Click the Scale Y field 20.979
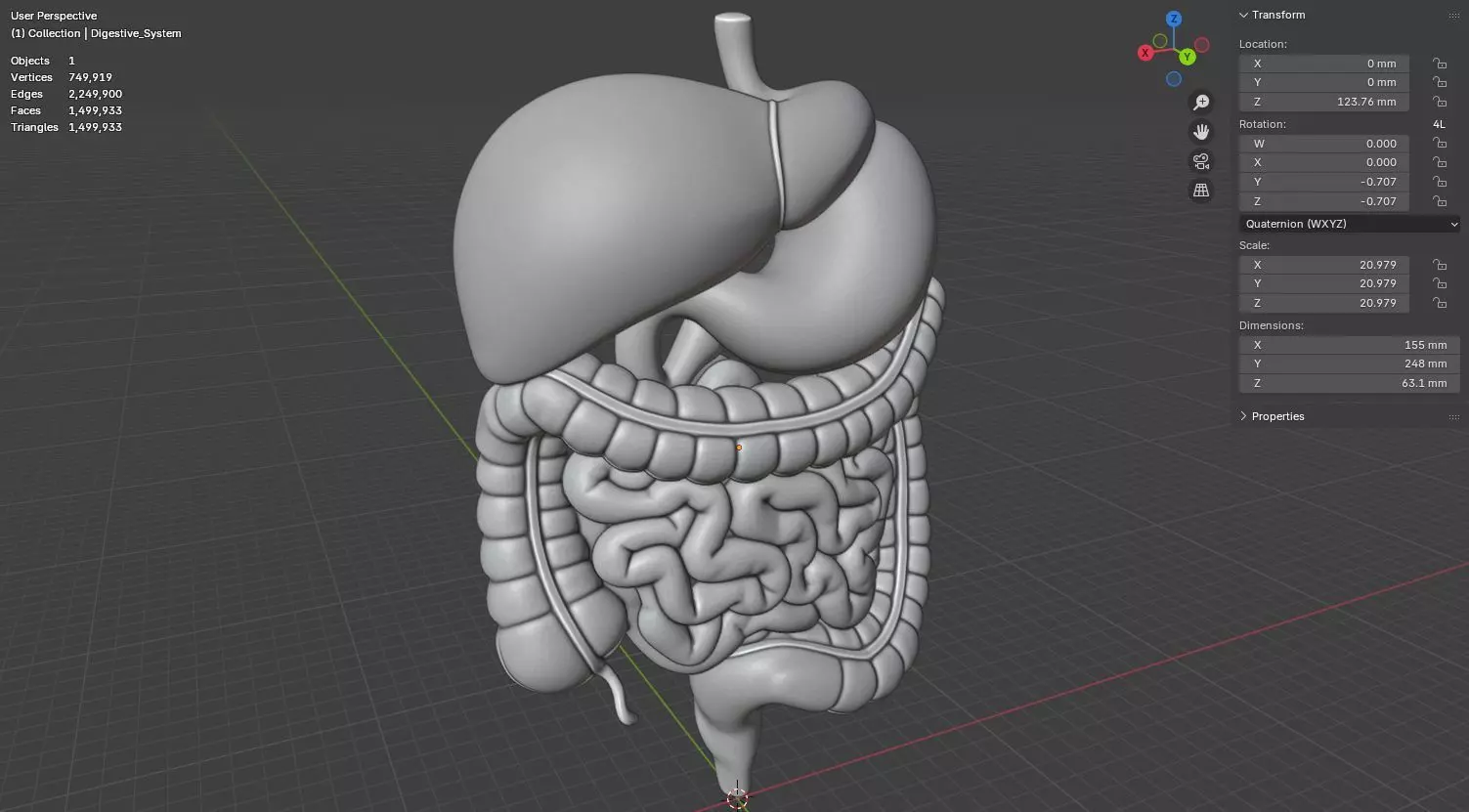Image resolution: width=1469 pixels, height=812 pixels. point(1324,283)
